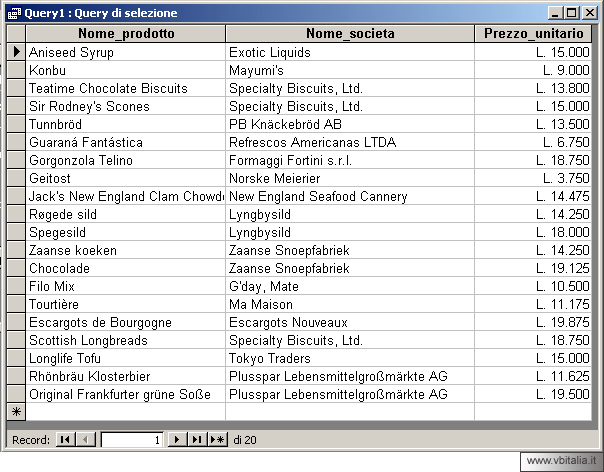Select row selector for Chocolade record
The height and width of the screenshot is (472, 604).
coord(16,268)
